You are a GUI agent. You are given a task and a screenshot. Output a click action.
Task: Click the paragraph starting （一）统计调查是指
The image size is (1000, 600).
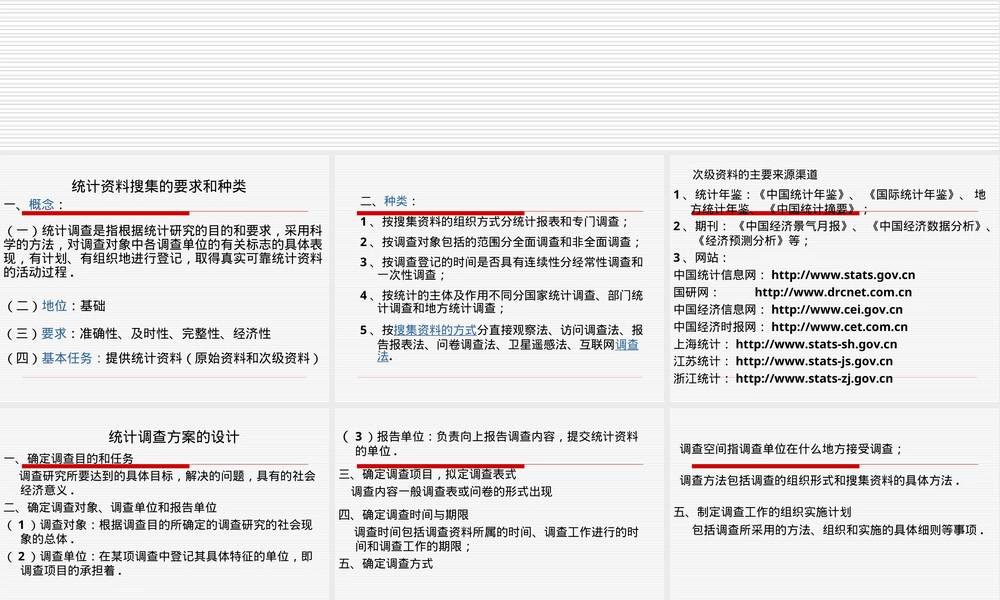[x=163, y=251]
